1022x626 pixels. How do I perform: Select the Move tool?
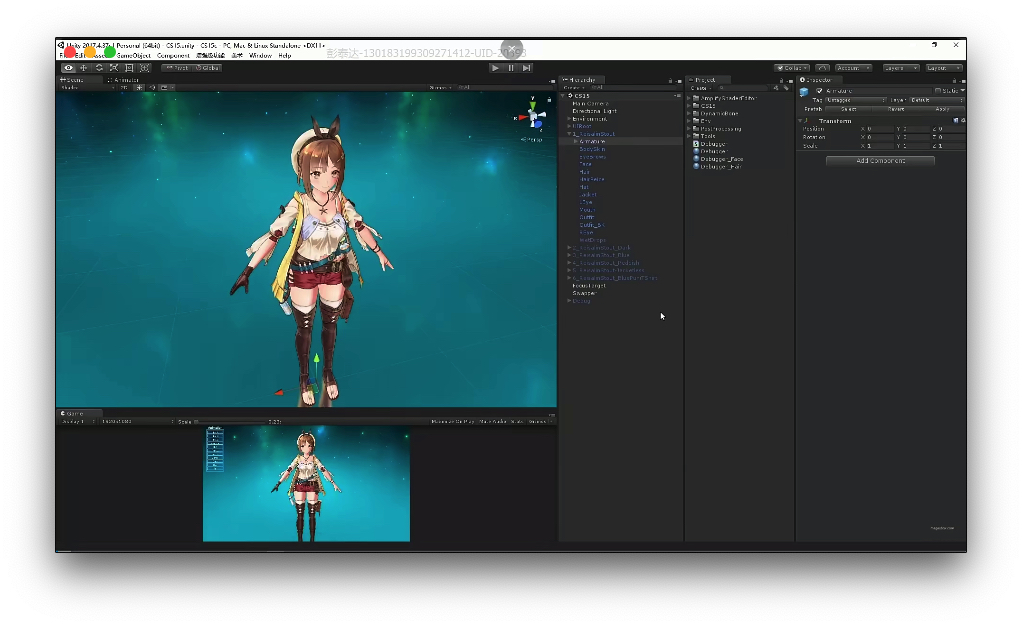click(x=83, y=68)
